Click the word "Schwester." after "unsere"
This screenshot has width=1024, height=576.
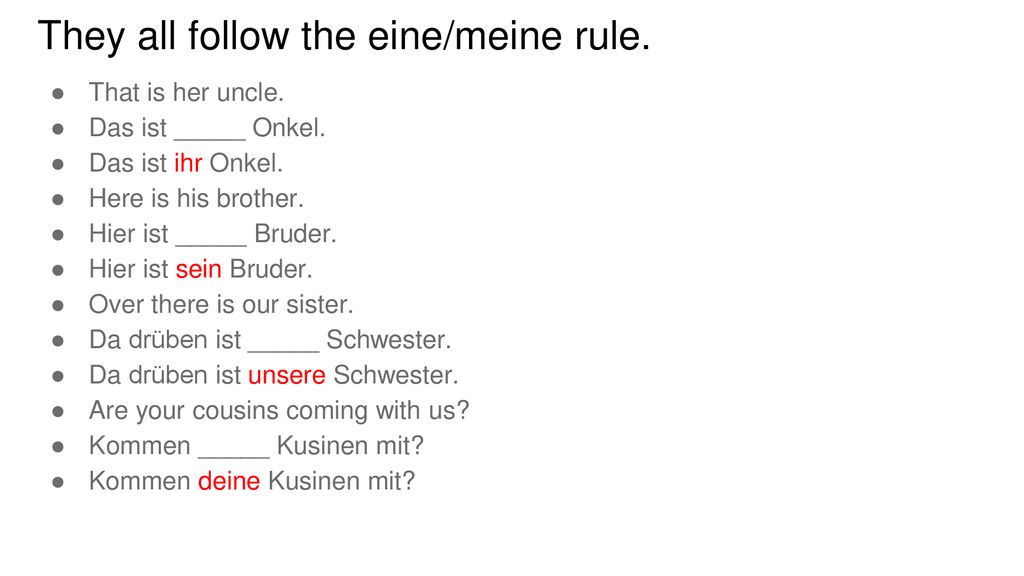(x=396, y=375)
